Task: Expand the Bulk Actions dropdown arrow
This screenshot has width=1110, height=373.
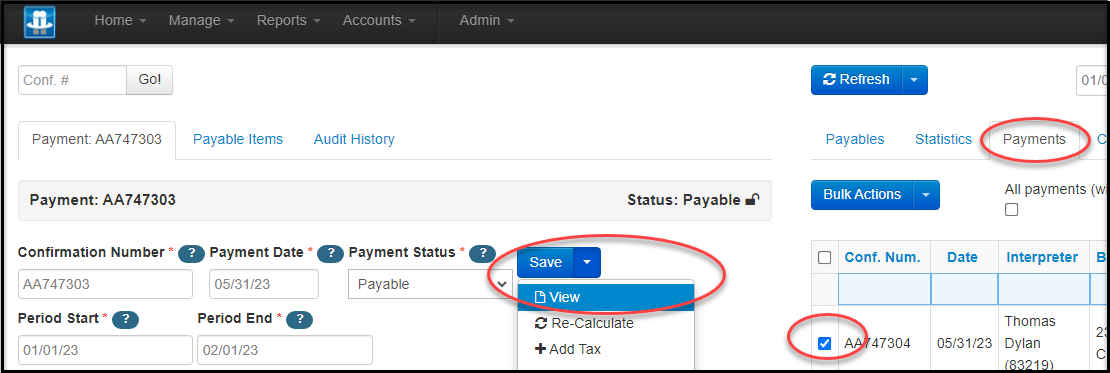Action: point(927,195)
